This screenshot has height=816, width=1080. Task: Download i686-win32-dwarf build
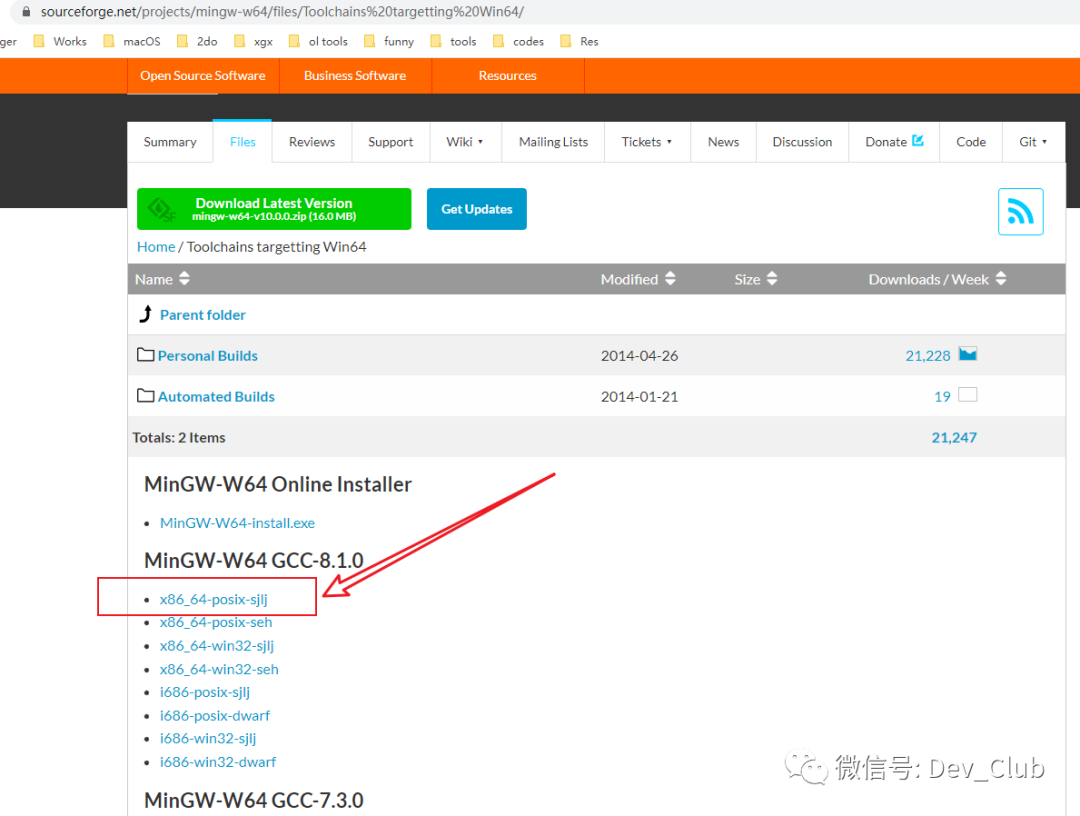click(x=218, y=762)
